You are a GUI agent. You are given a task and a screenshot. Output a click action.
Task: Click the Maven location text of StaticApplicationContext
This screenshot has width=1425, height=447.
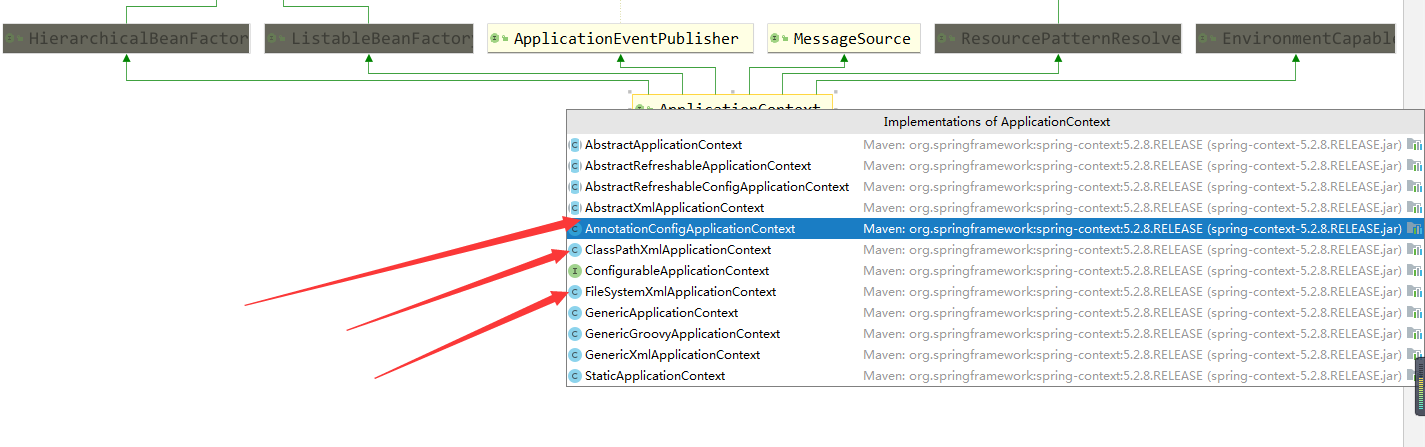tap(1133, 376)
